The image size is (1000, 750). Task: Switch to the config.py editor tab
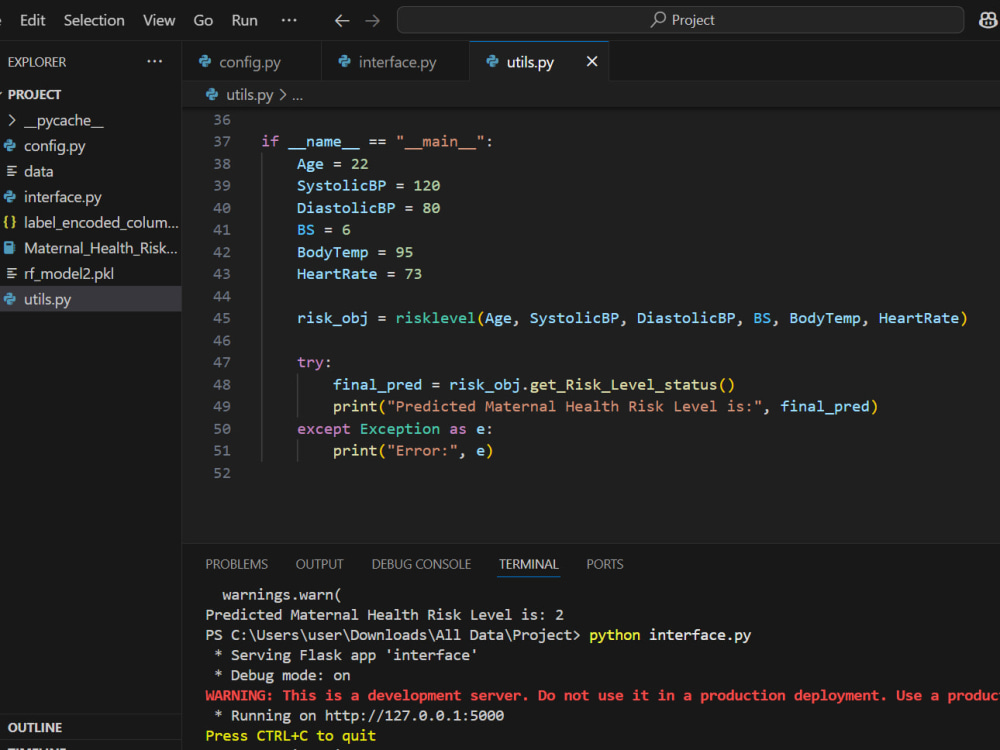click(x=251, y=62)
